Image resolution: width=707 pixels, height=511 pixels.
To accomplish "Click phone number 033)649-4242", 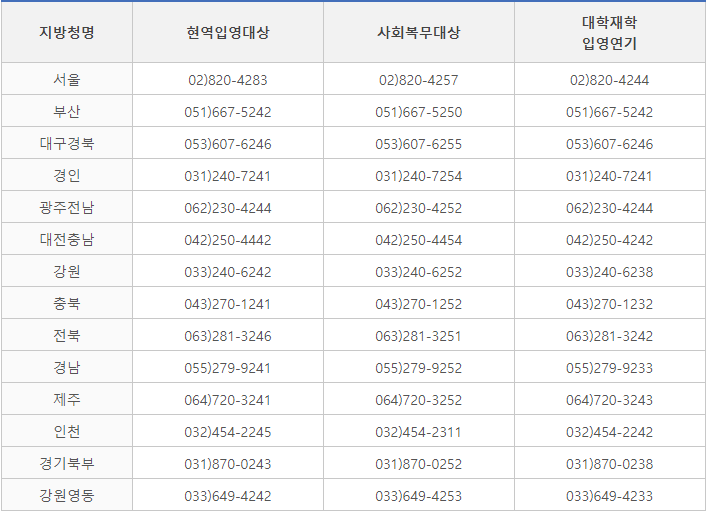I will 228,497.
